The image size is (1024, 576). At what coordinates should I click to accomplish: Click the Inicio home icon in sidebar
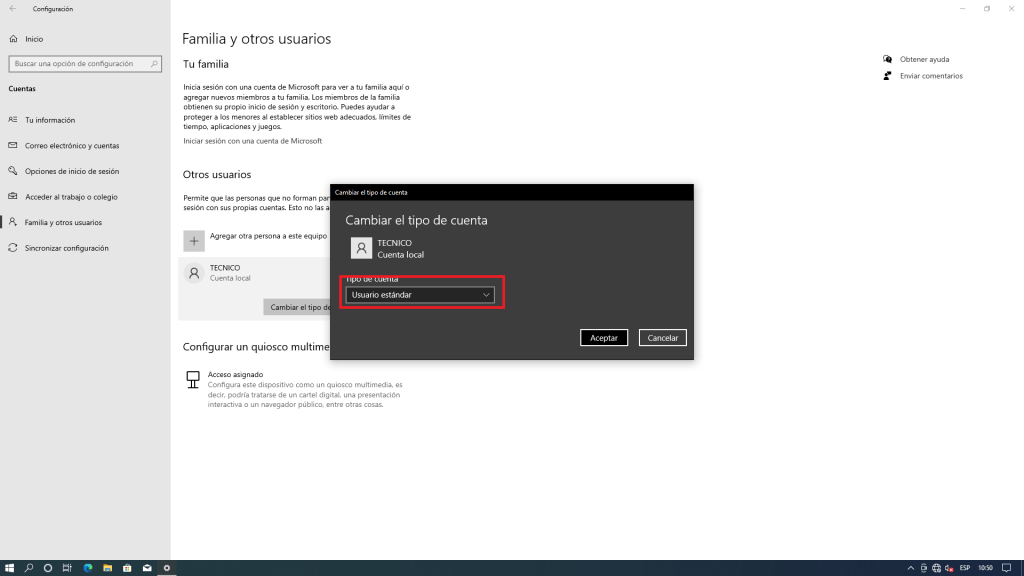click(13, 39)
